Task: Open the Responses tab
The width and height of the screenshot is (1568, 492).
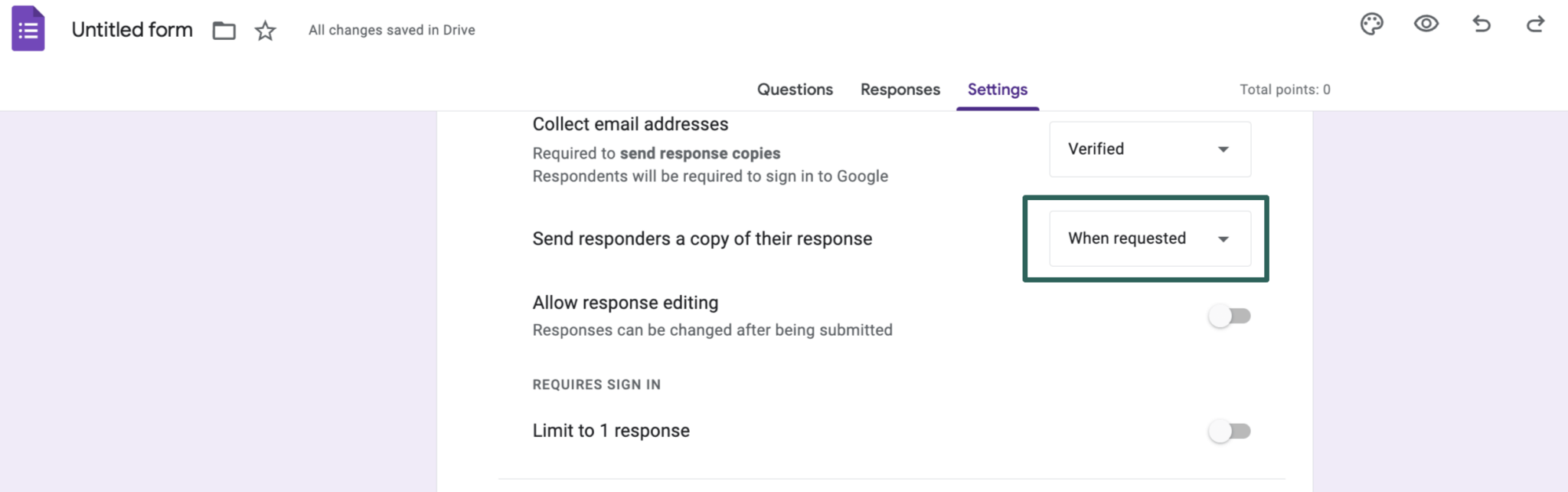Action: point(900,90)
